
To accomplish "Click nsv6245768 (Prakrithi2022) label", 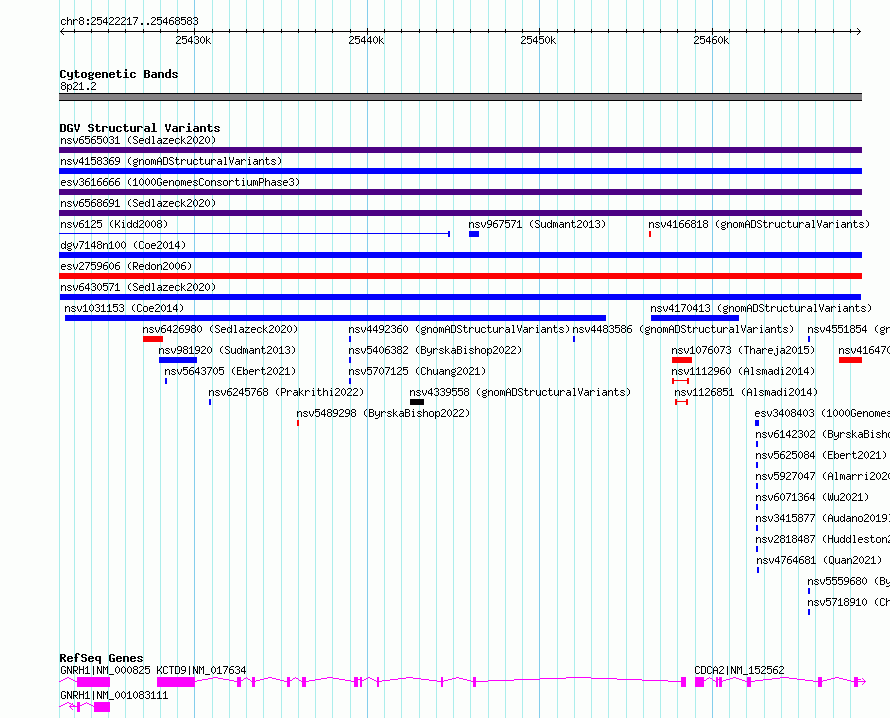I will [x=286, y=392].
